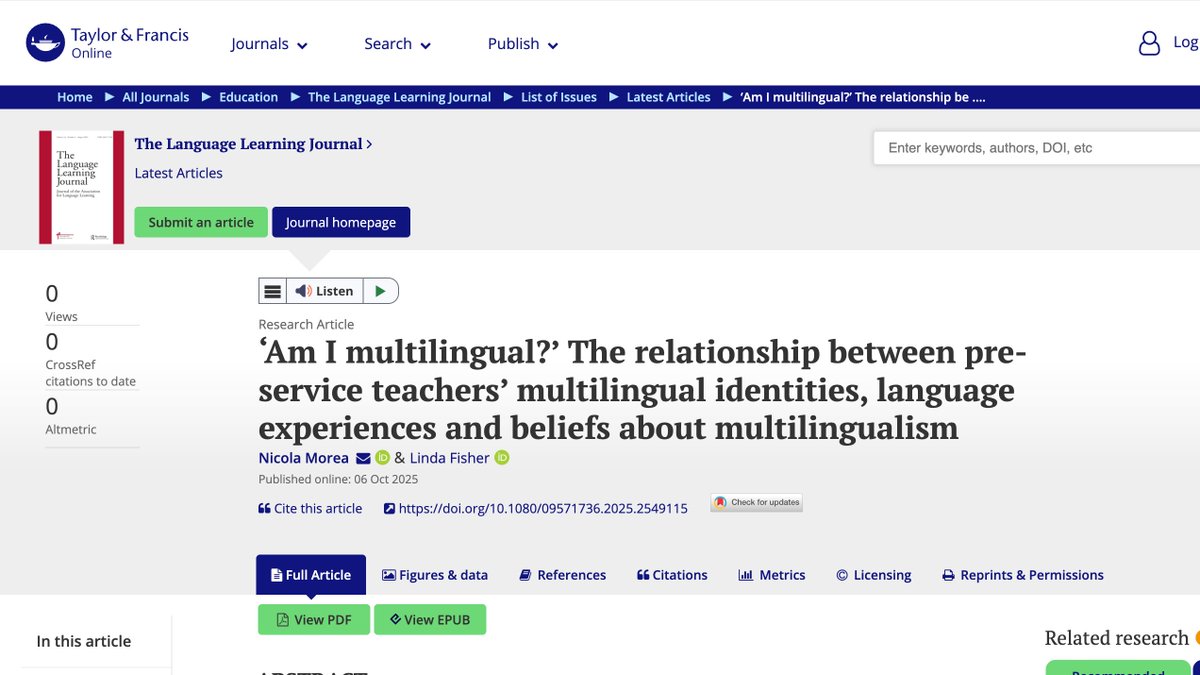Open the article DOI link
This screenshot has height=675, width=1200.
[536, 508]
